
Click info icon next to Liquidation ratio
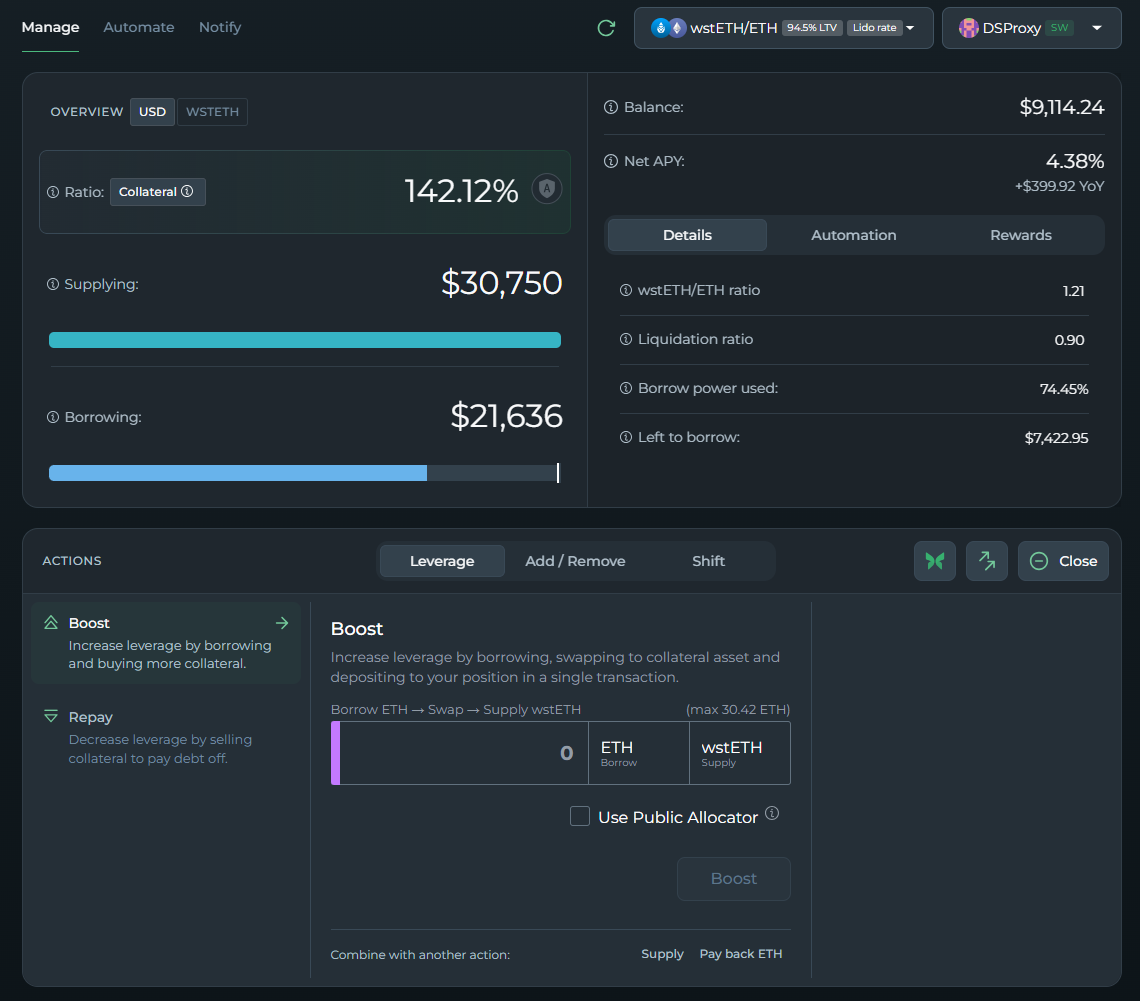point(626,340)
